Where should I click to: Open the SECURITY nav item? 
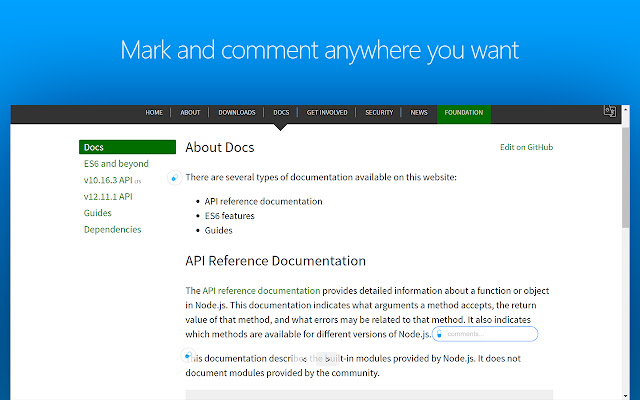tap(379, 113)
